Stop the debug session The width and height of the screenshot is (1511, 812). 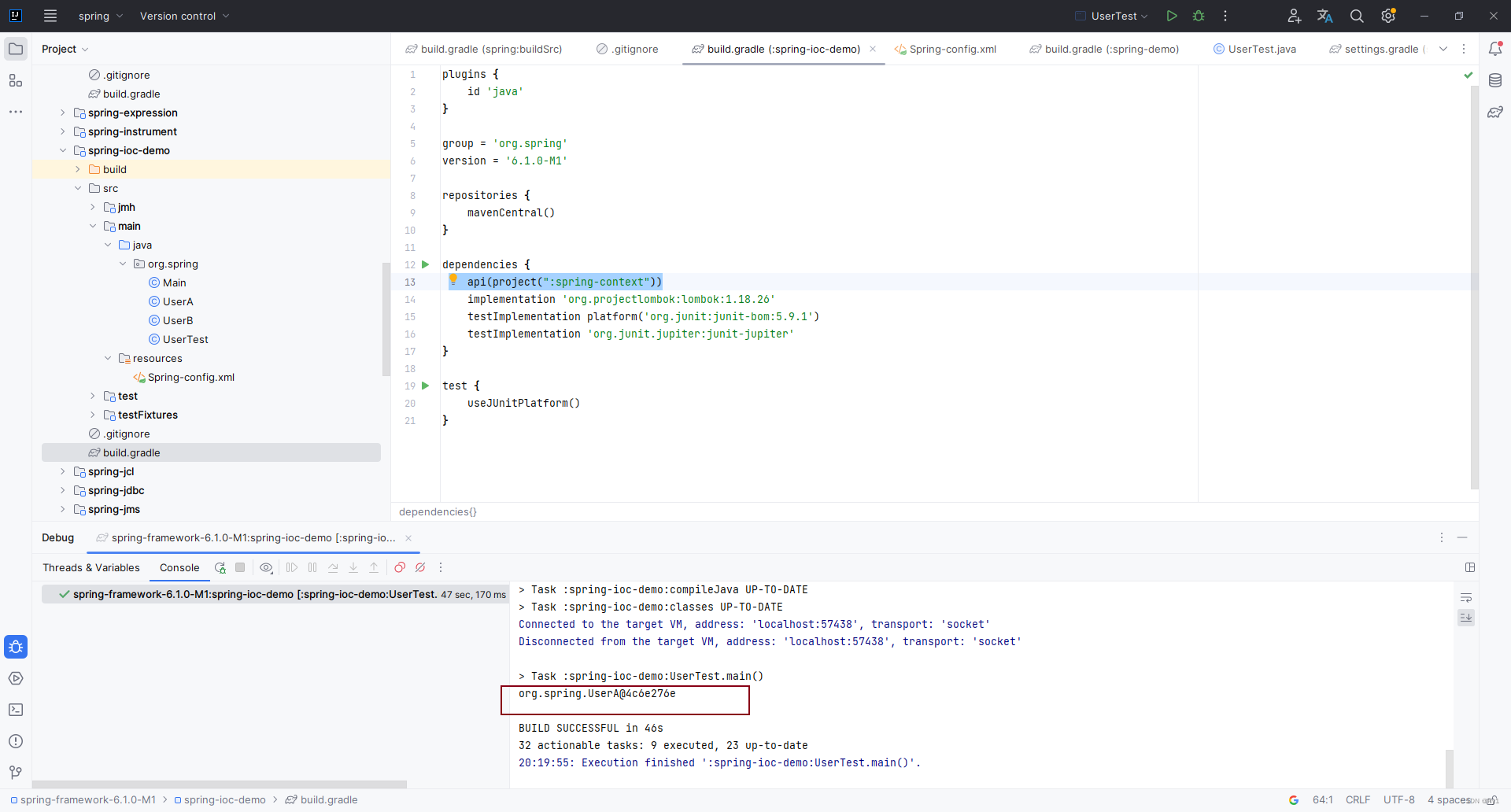(241, 567)
